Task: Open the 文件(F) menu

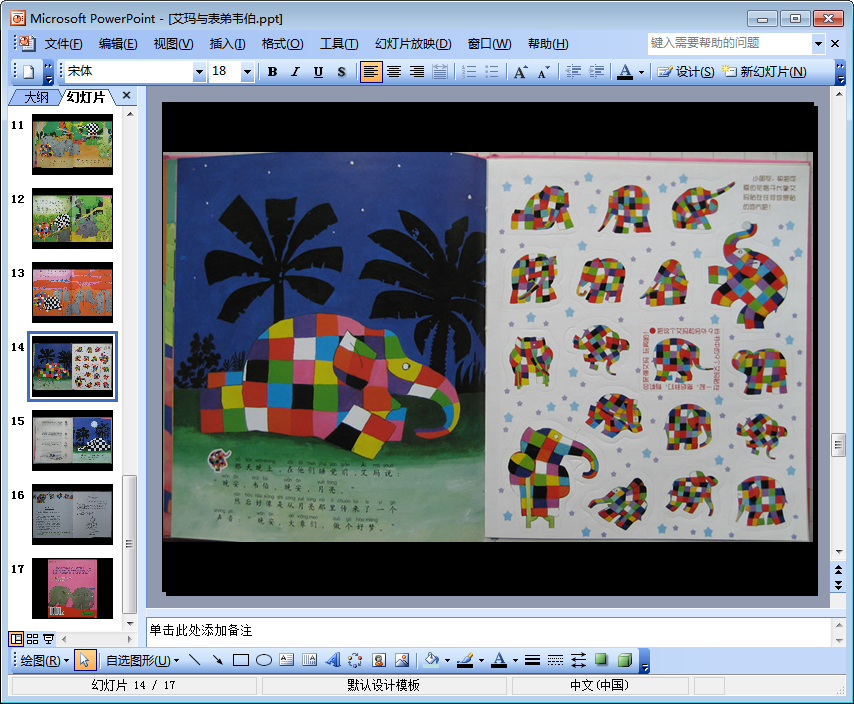Action: click(x=63, y=44)
